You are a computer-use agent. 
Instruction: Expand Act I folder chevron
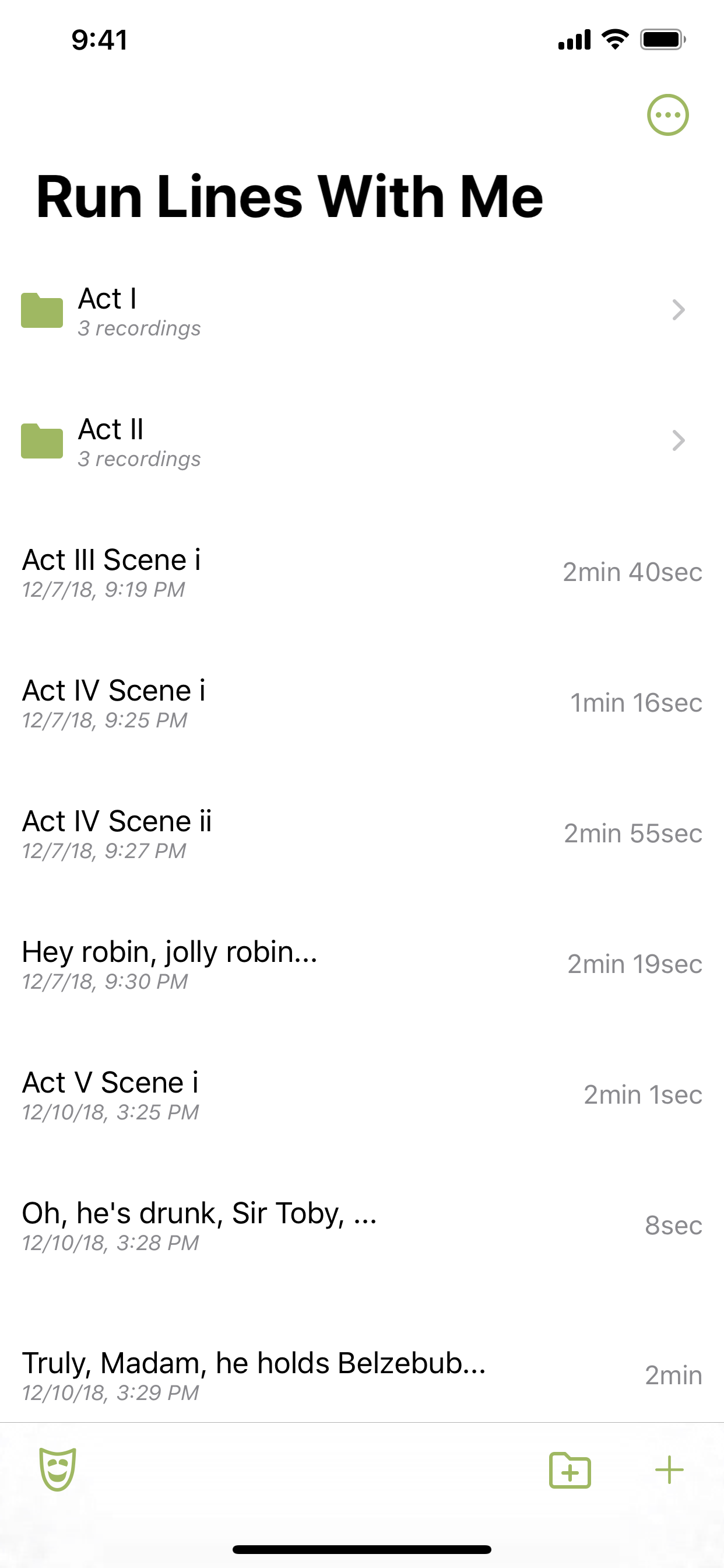[x=679, y=310]
